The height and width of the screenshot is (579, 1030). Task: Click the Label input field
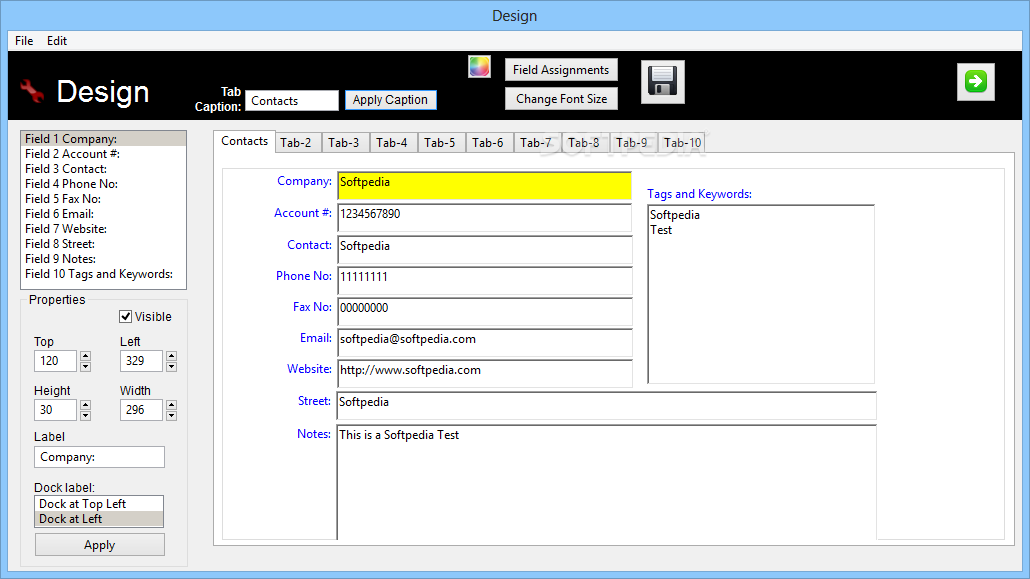pyautogui.click(x=99, y=457)
